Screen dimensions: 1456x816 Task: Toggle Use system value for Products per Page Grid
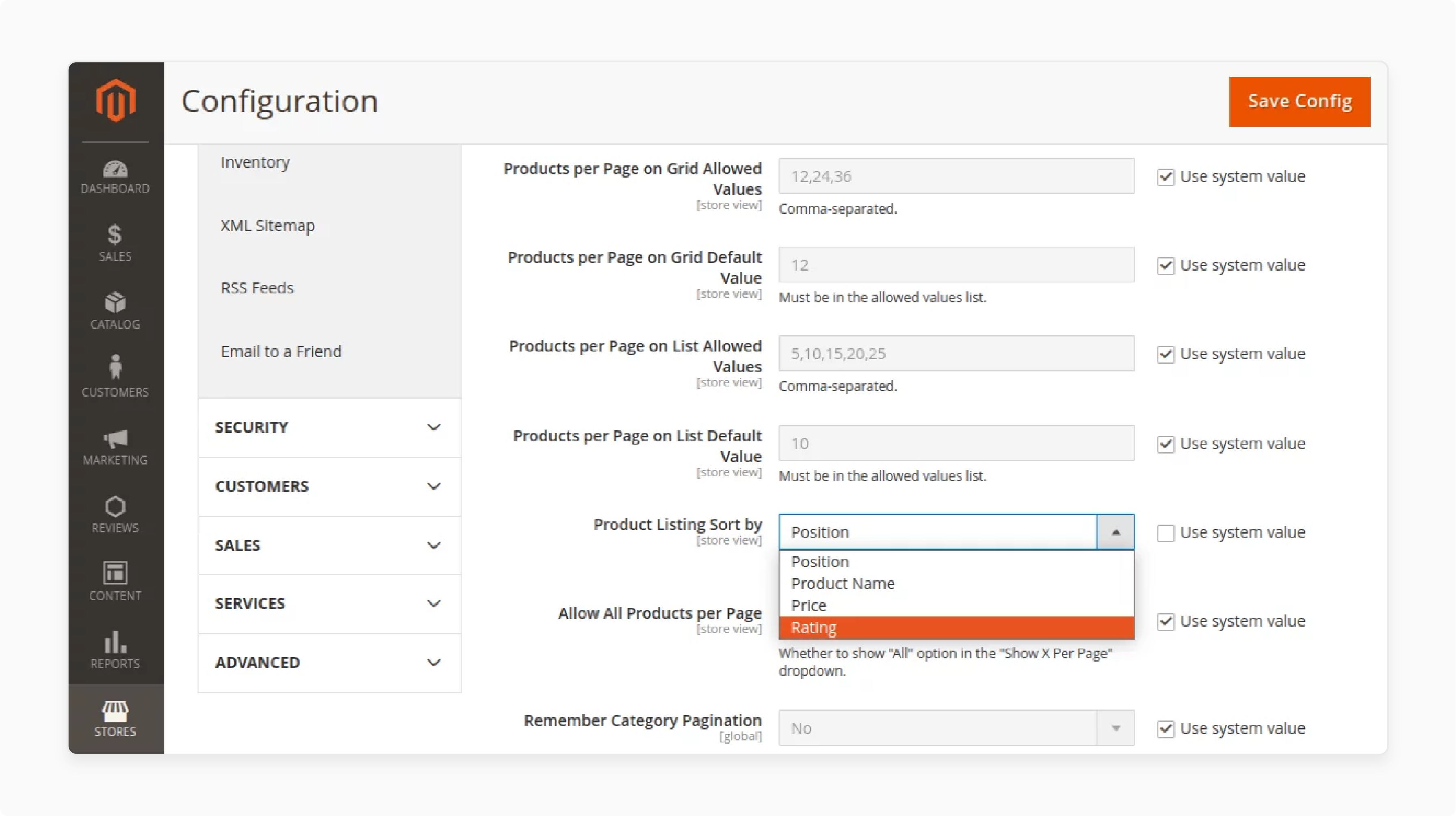coord(1163,176)
